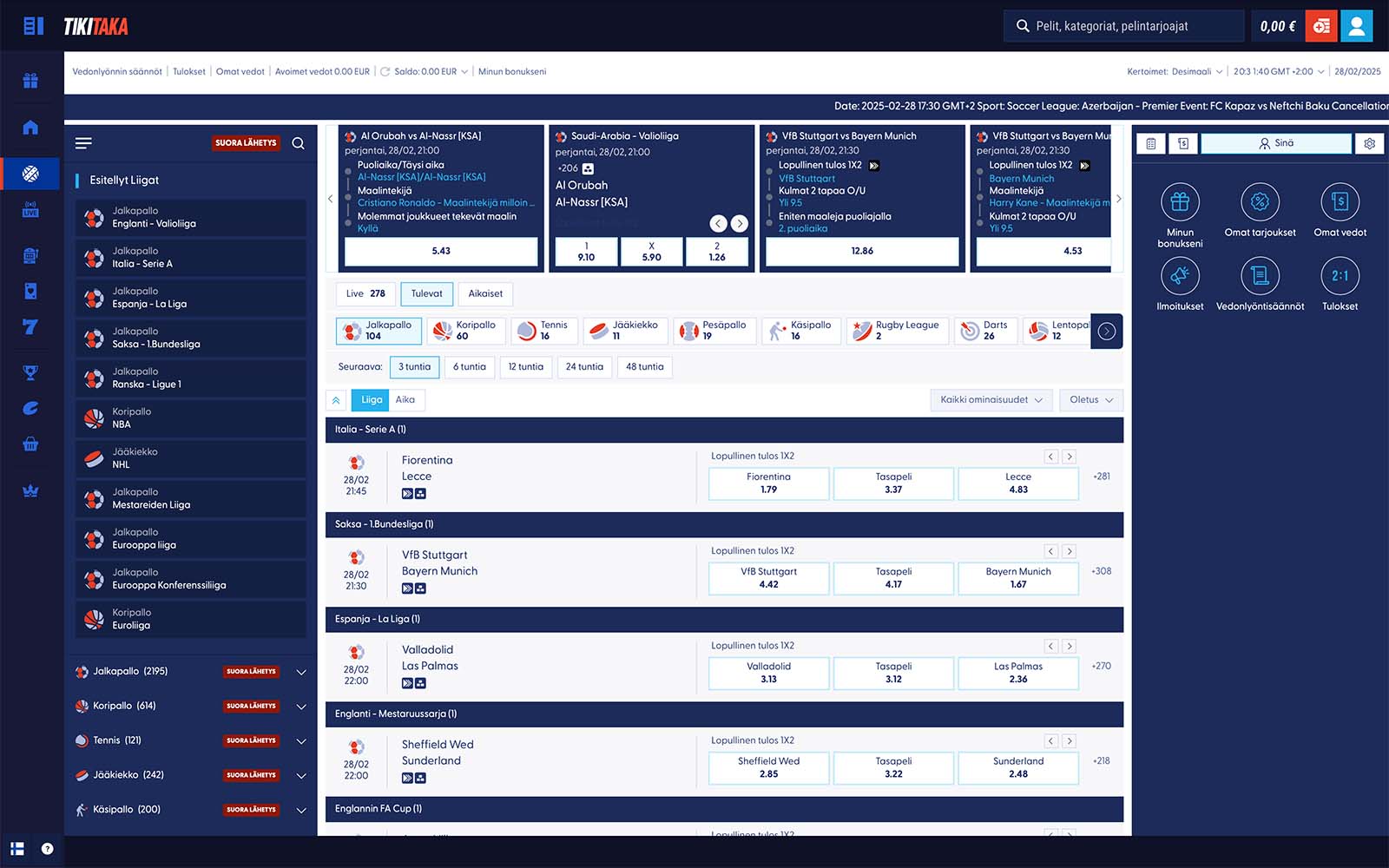Open the Saldo 0.00 EUR dropdown
The image size is (1389, 868).
[x=431, y=72]
